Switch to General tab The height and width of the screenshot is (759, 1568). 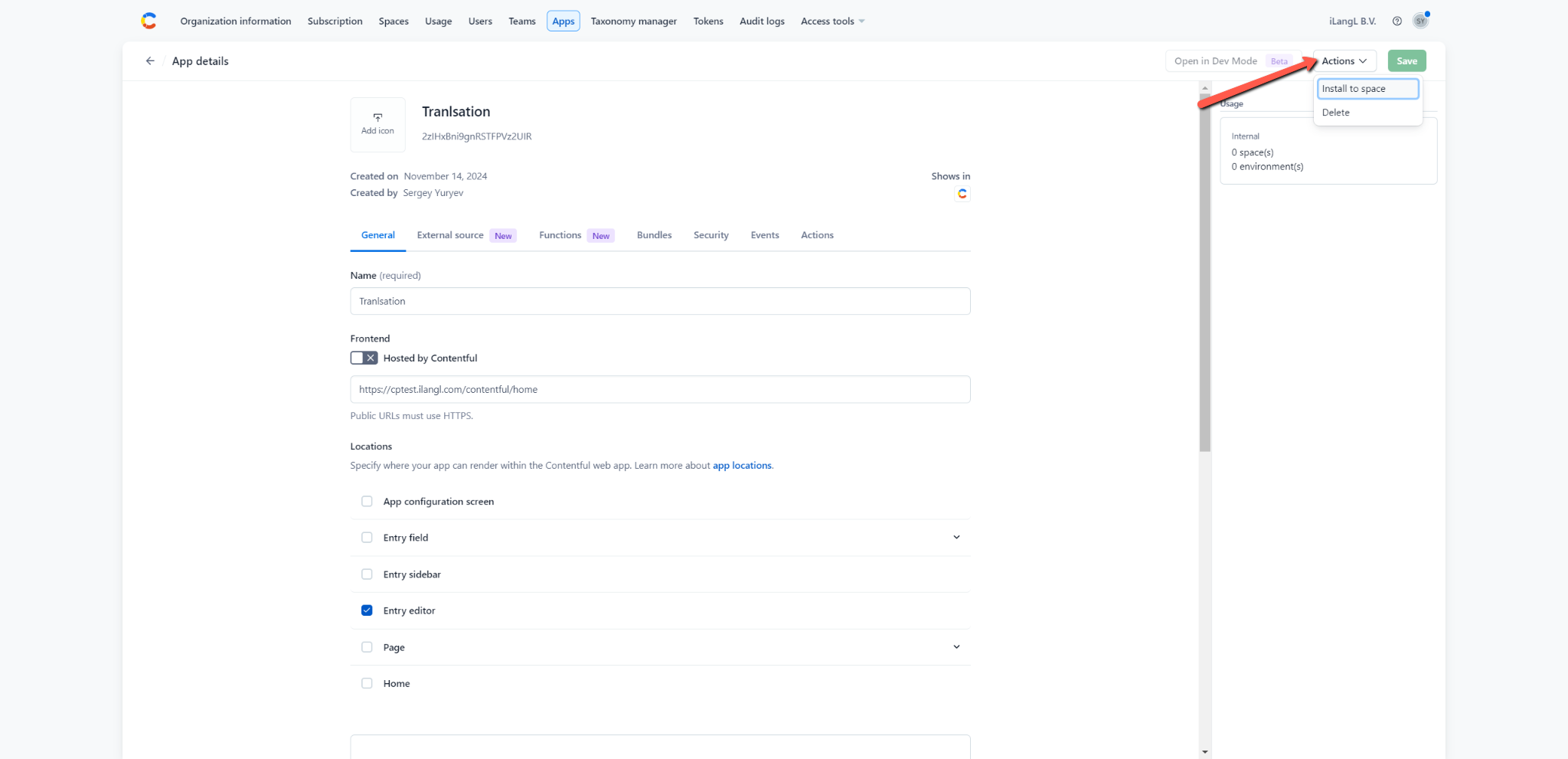point(378,235)
